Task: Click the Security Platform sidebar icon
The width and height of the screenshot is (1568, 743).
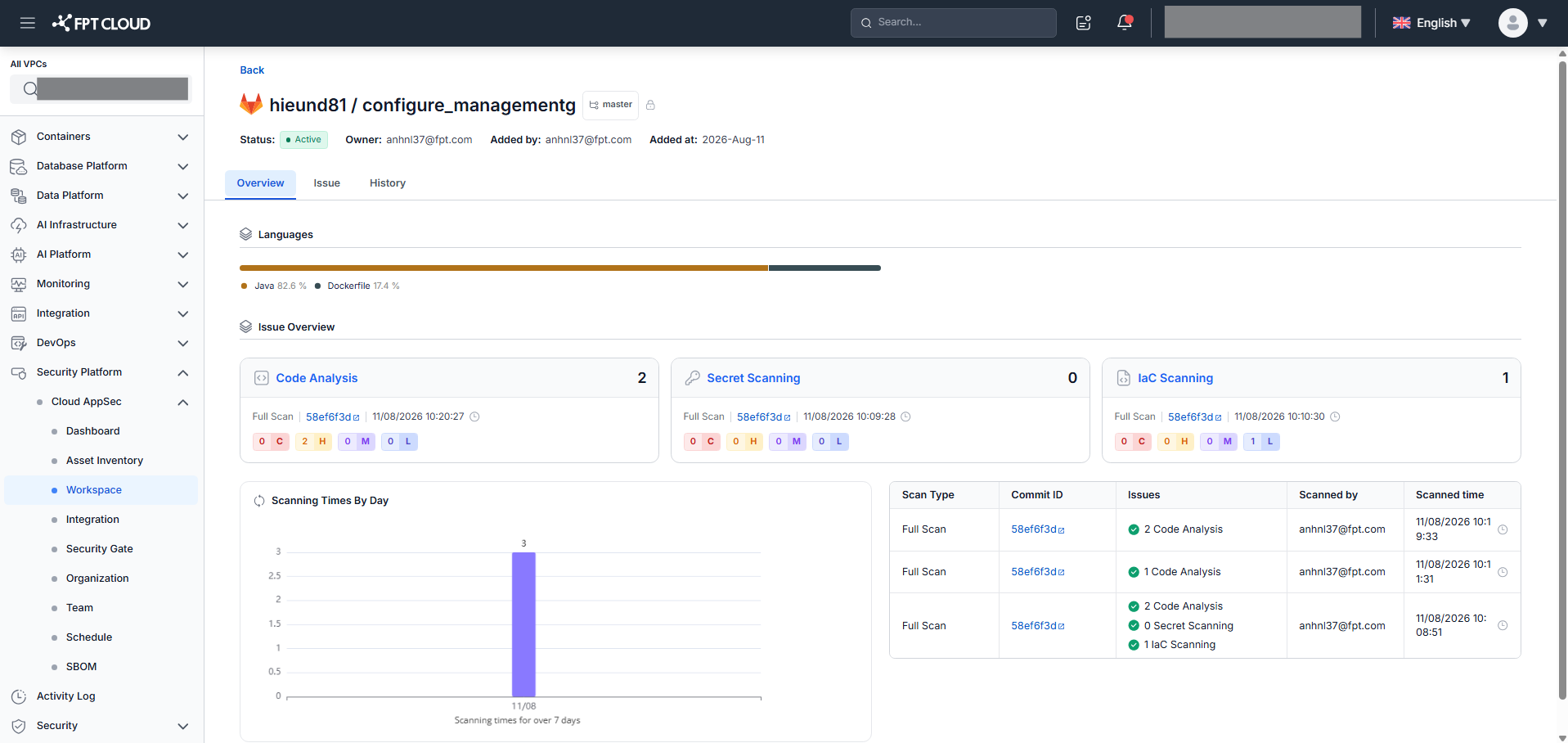Action: point(19,372)
